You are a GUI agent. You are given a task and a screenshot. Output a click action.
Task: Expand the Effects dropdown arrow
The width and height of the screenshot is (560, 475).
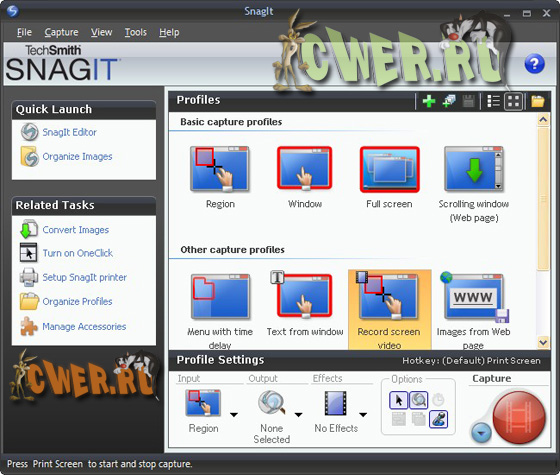click(363, 415)
